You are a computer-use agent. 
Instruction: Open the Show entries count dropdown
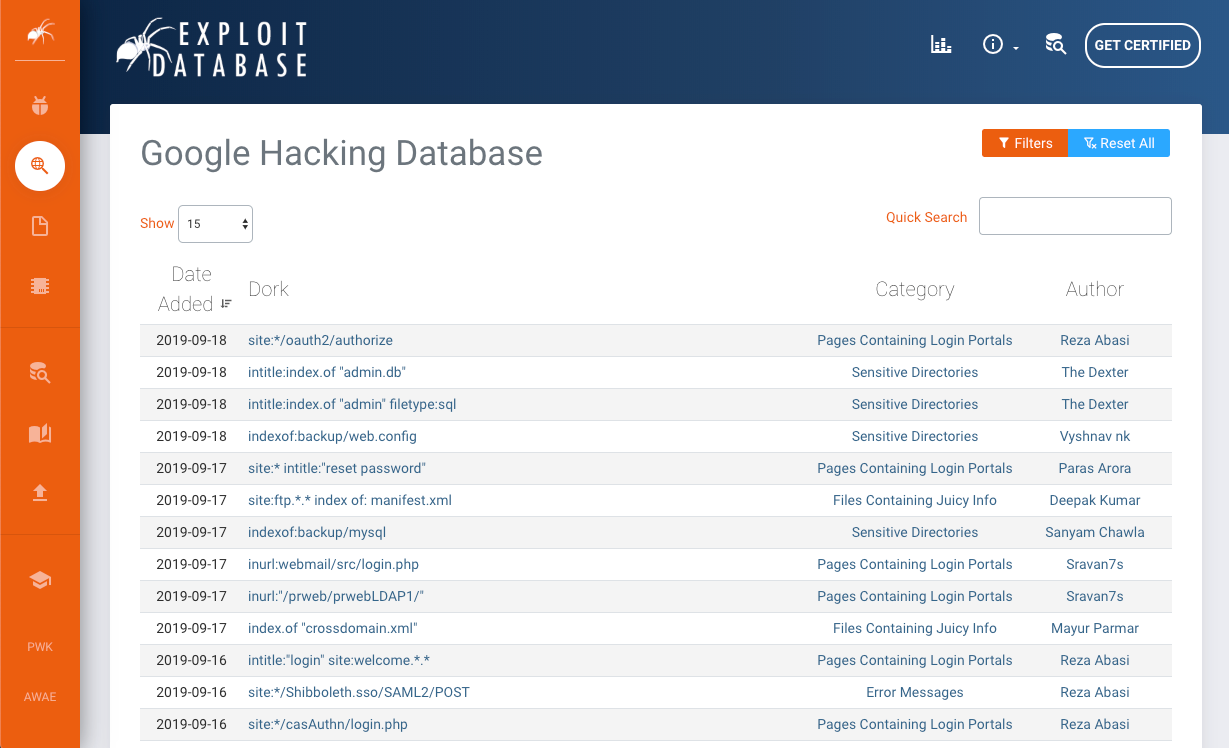click(215, 224)
